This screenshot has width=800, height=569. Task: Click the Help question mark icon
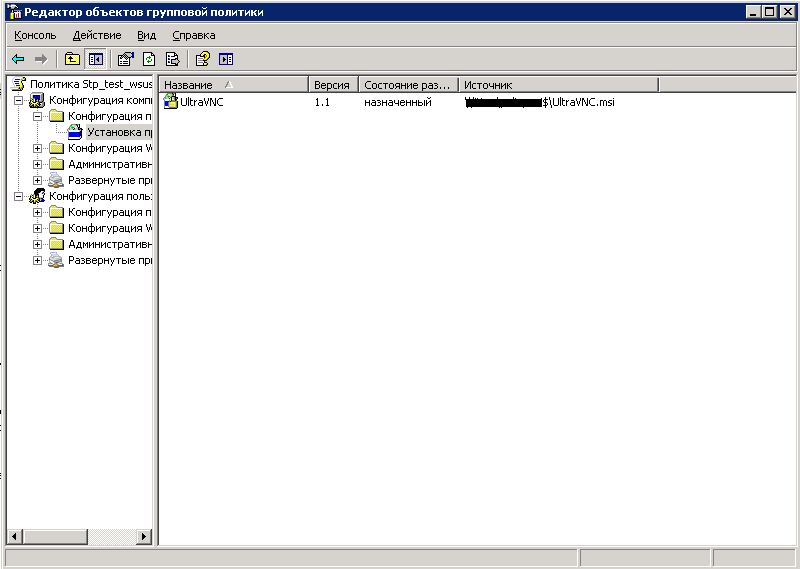(203, 59)
